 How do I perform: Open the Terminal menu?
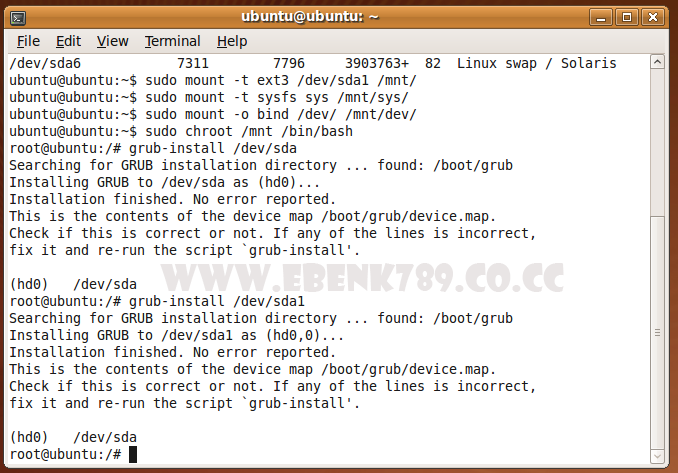173,41
